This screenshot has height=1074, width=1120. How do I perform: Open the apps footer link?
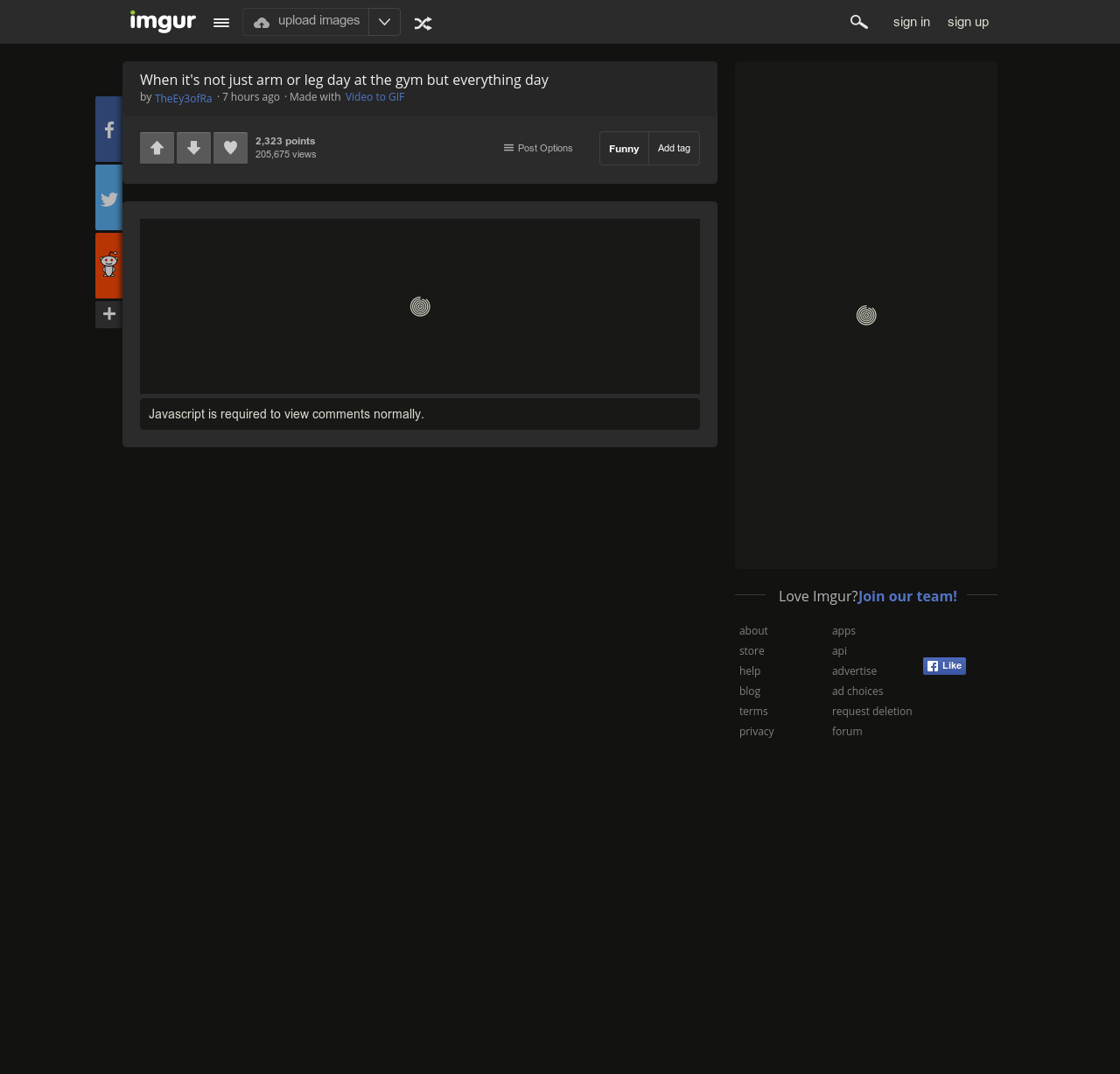coord(843,631)
